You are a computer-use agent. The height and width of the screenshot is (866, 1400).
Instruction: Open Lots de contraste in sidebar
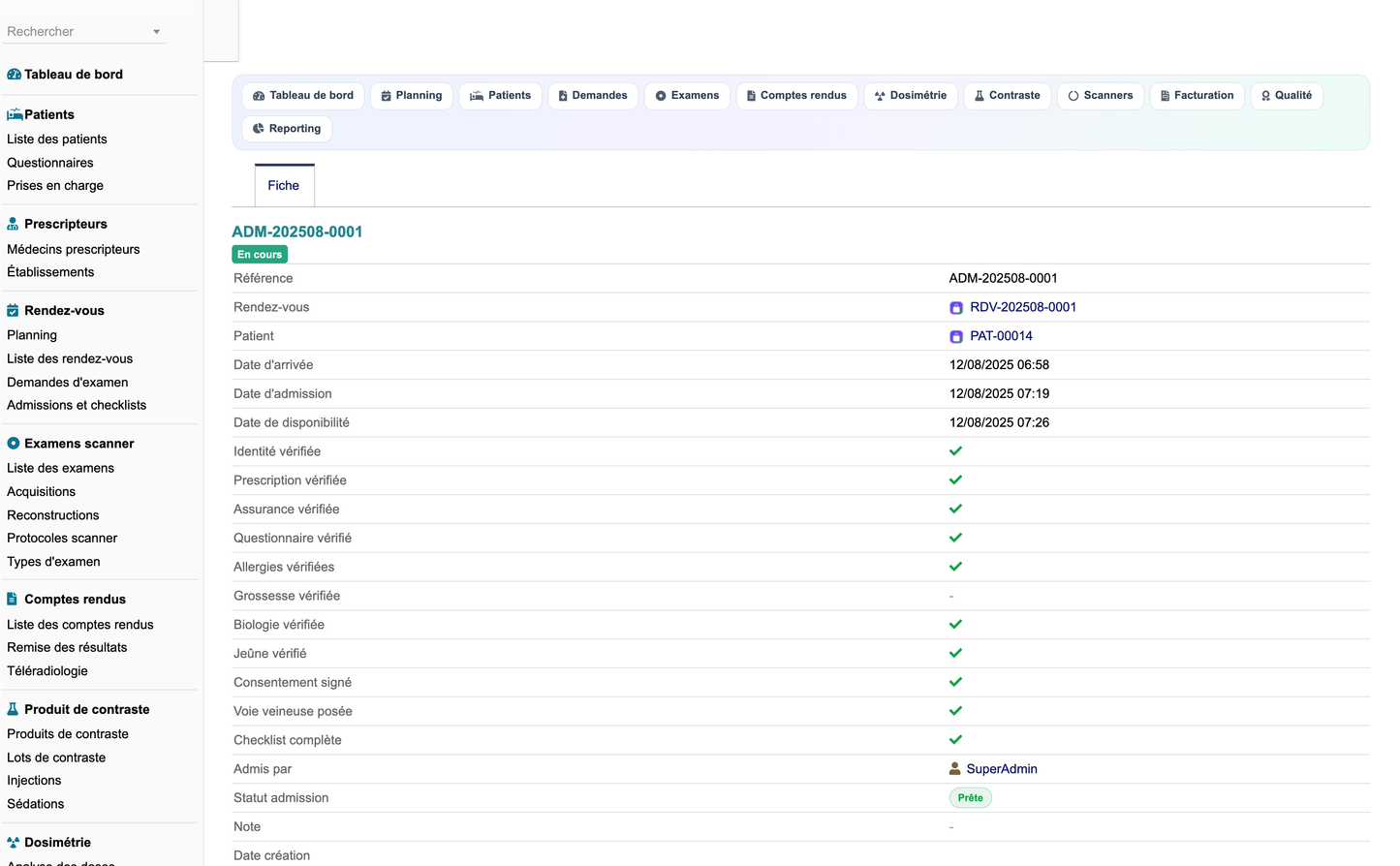[x=56, y=758]
